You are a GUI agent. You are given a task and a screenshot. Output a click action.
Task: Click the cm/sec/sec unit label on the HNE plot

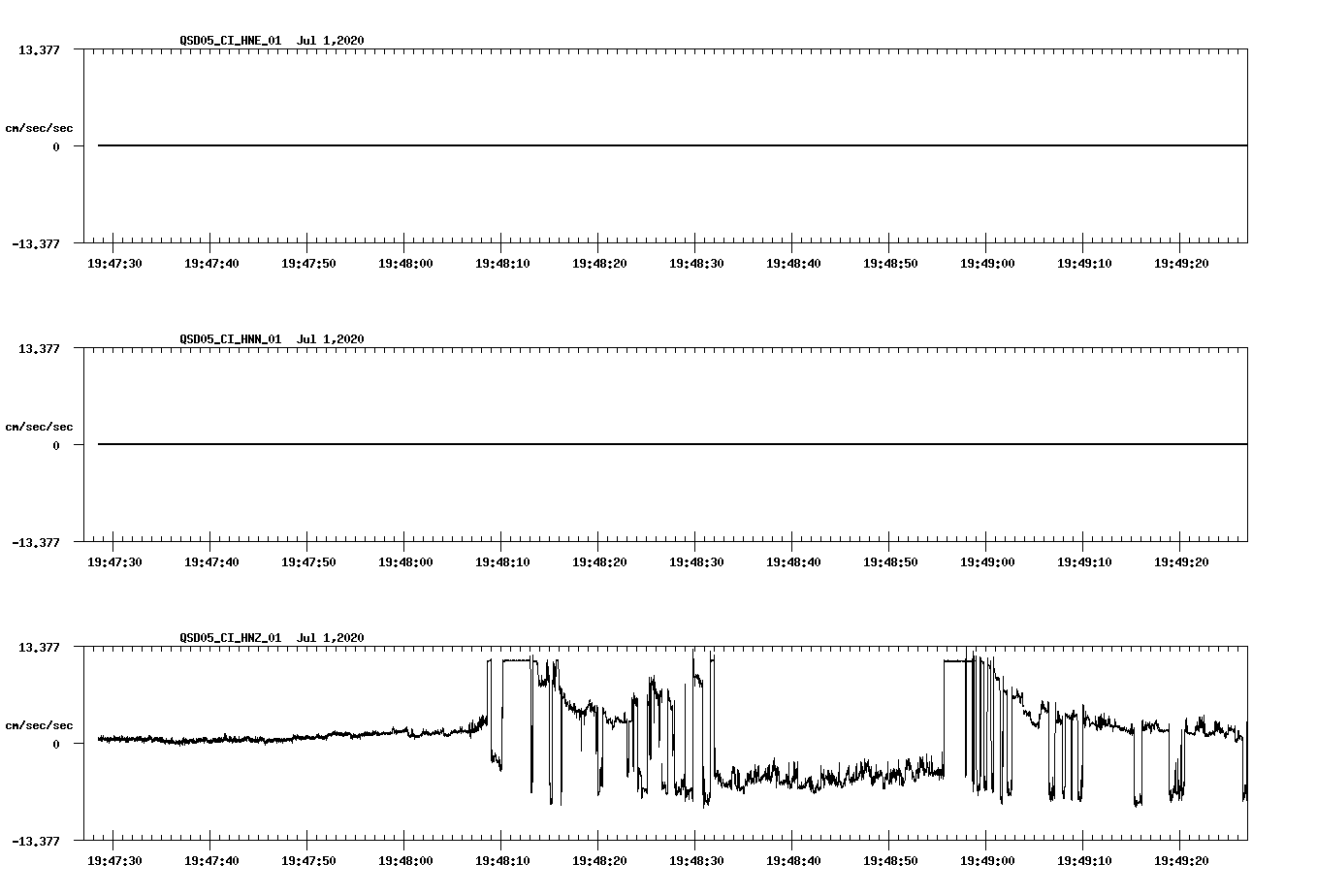(39, 128)
